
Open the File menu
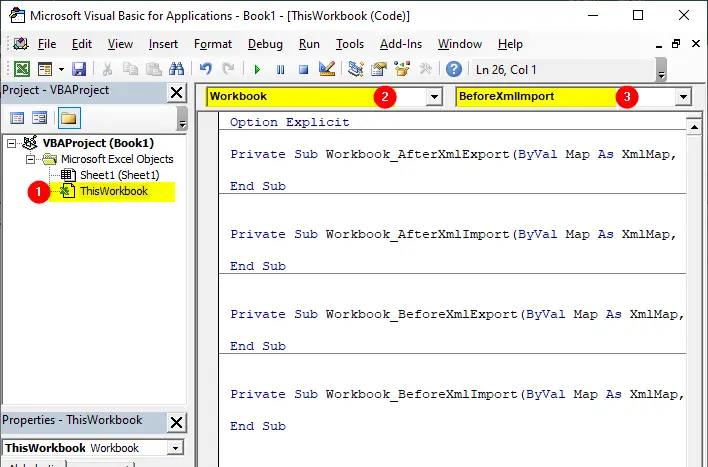pos(47,44)
